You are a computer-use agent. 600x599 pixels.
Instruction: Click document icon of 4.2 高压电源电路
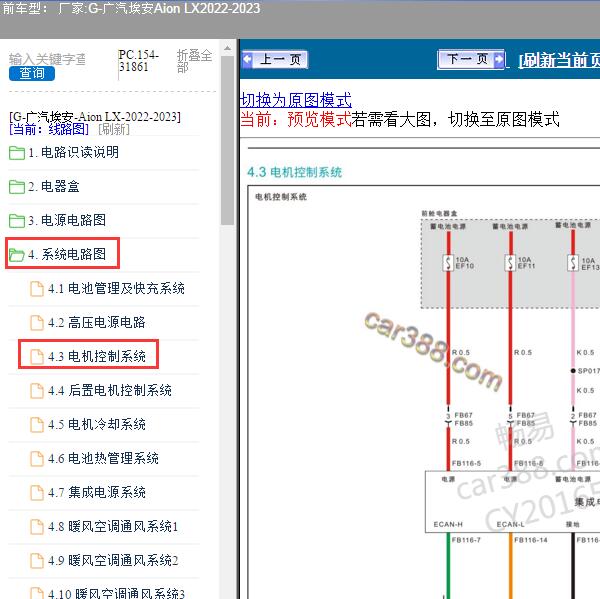tap(37, 323)
